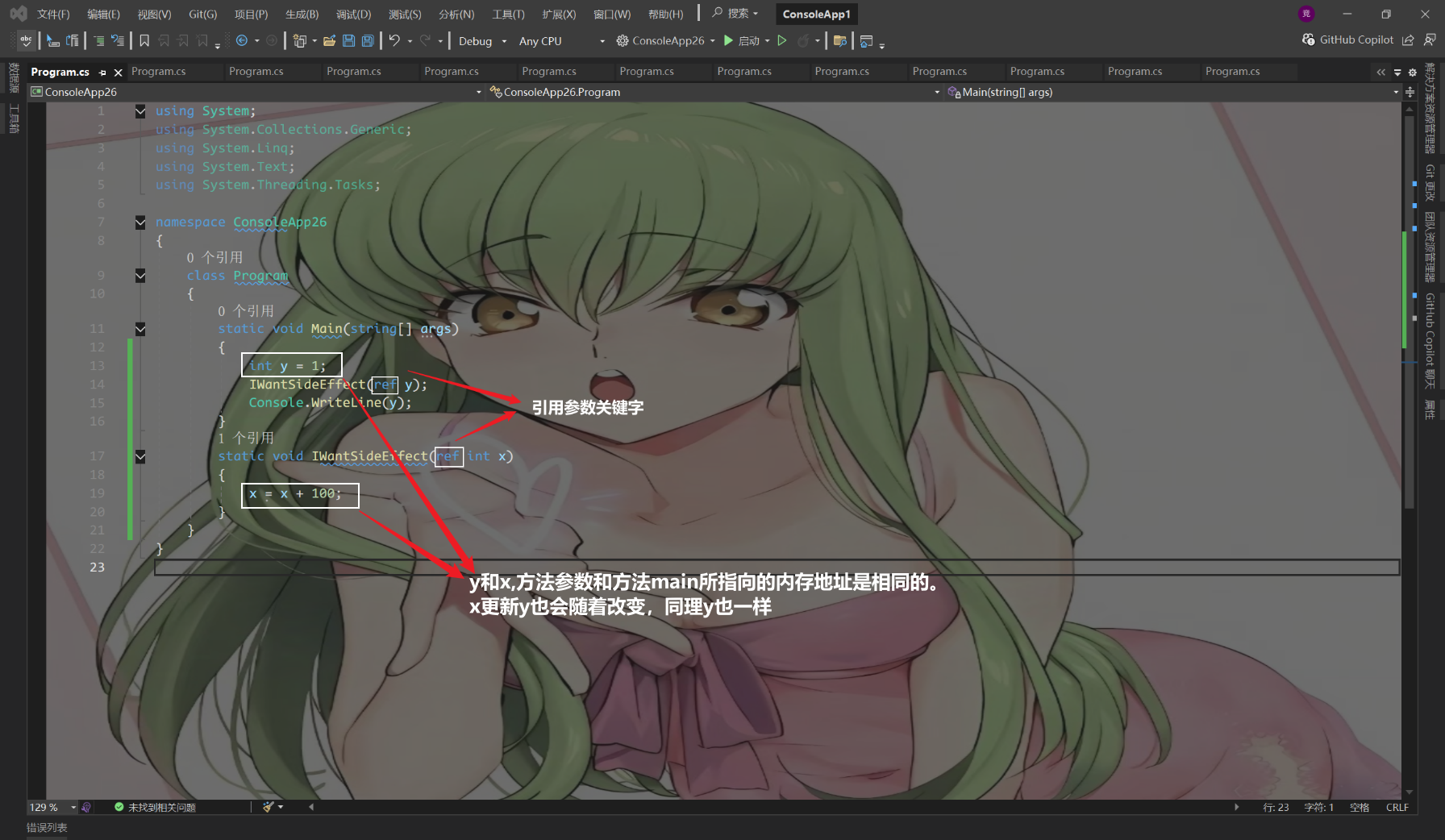
Task: Open the feedback person icon
Action: click(1430, 40)
